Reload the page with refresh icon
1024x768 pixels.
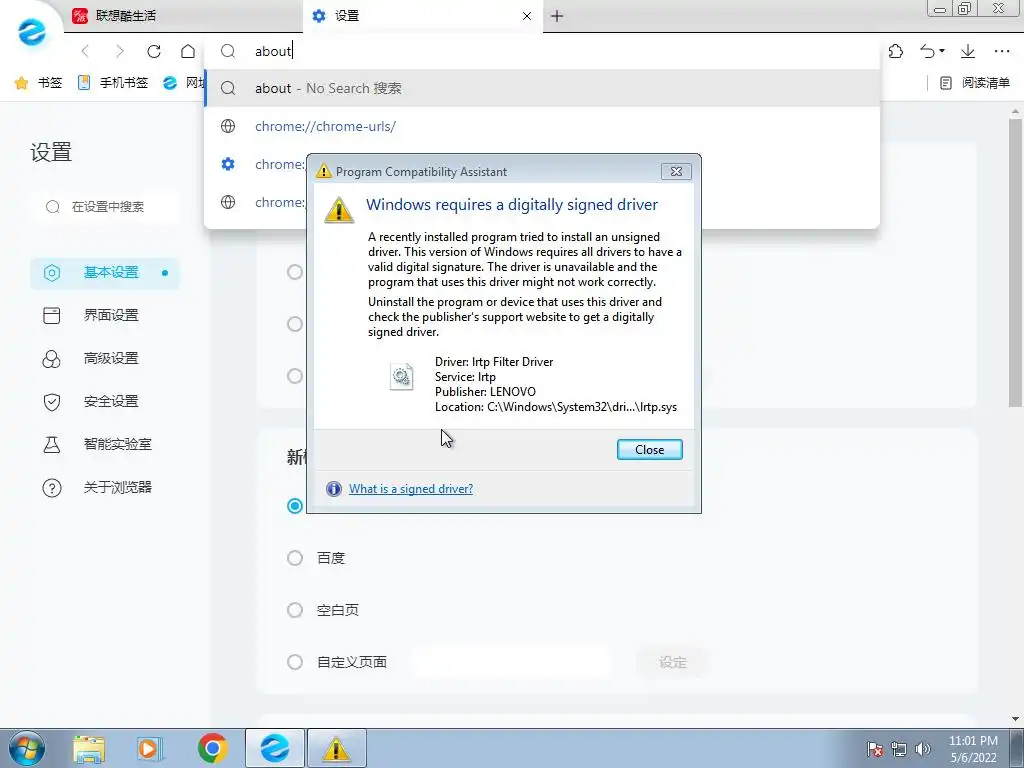pos(154,51)
